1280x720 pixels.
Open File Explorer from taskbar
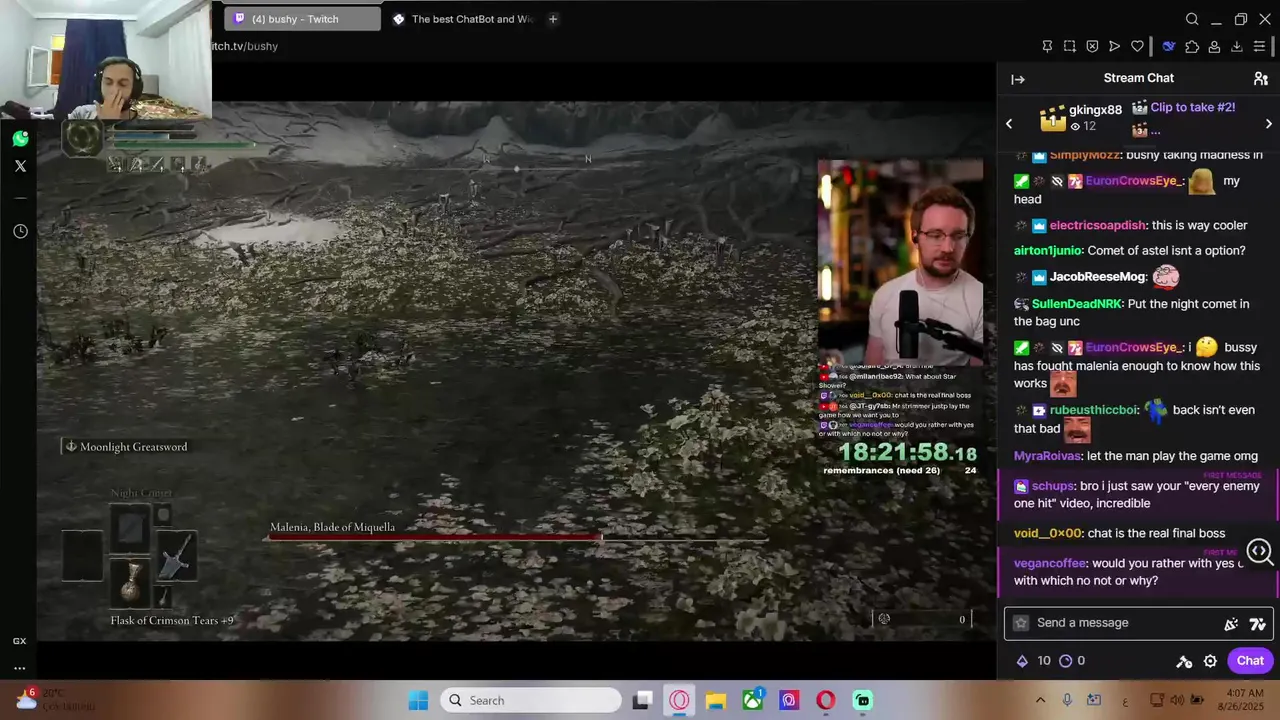click(716, 700)
